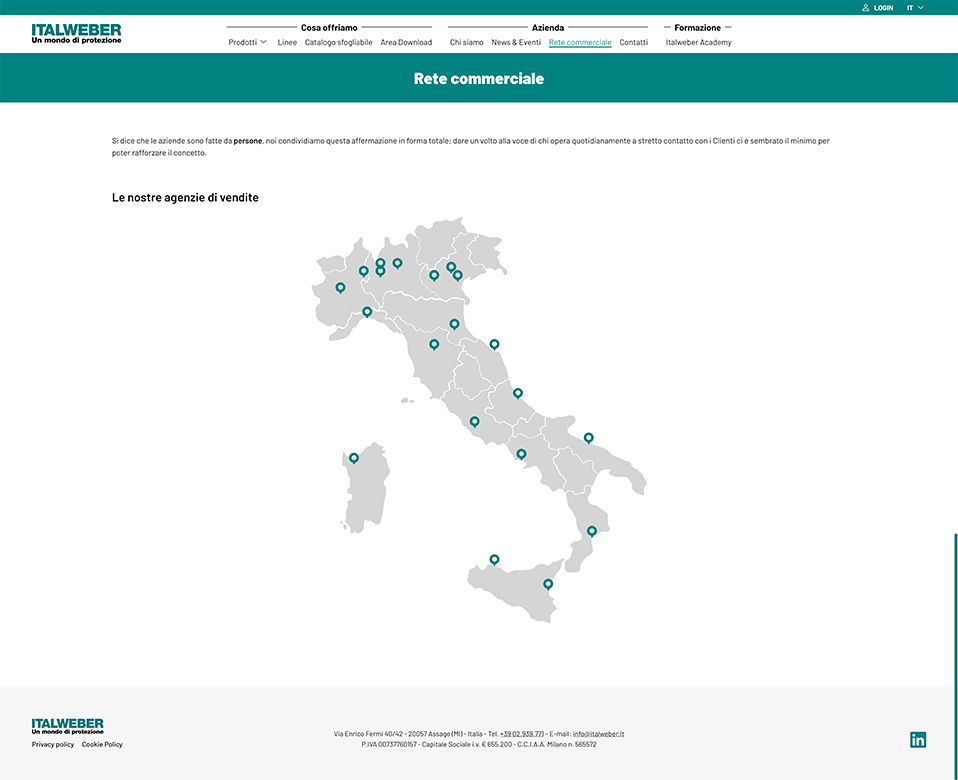Open the Cookie Policy link
Viewport: 958px width, 780px height.
pyautogui.click(x=101, y=744)
